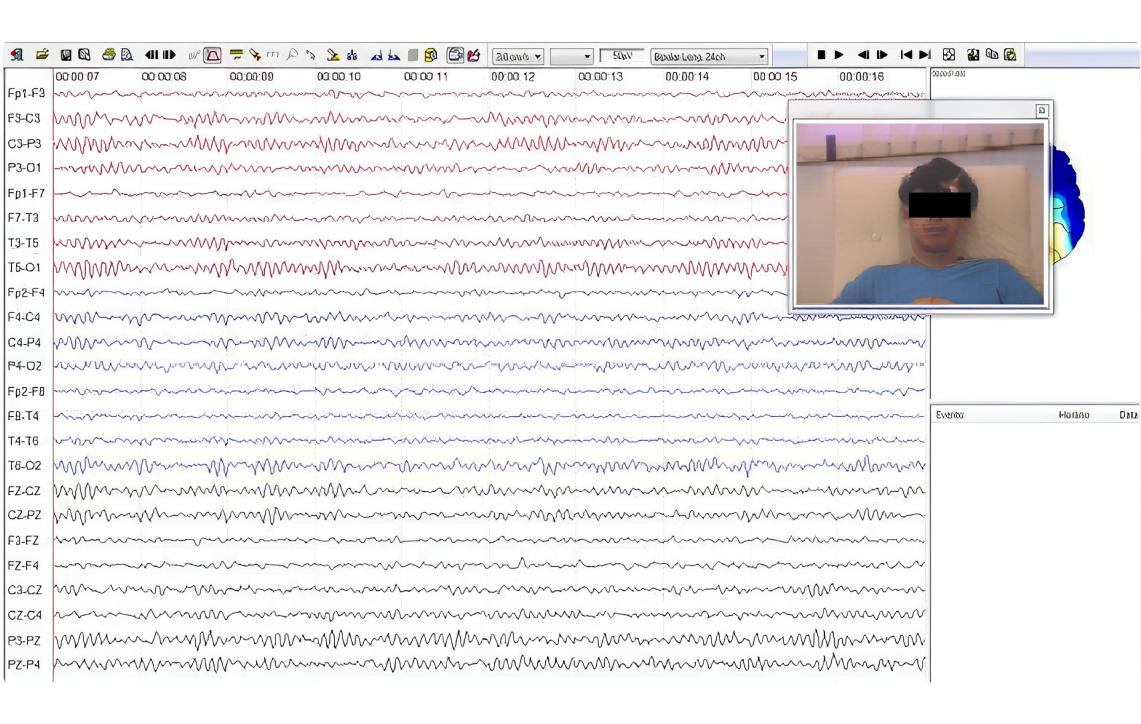Click the 00:00:10 time marker
Viewport: 1141px width, 724px height.
pos(338,76)
